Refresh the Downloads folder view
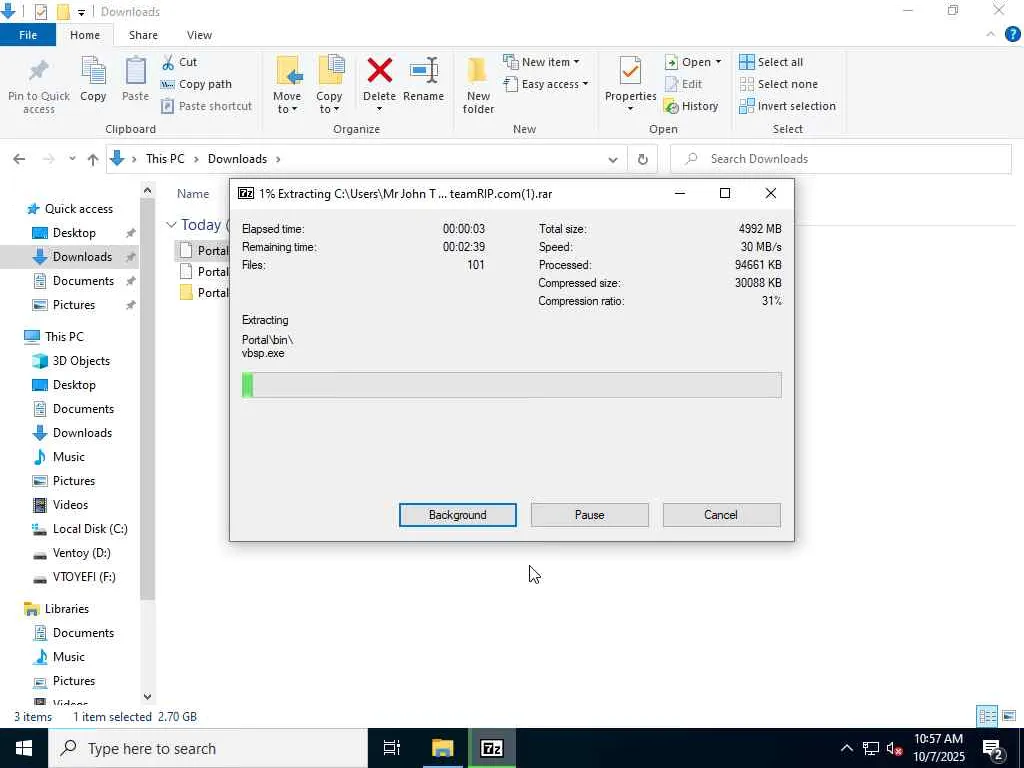This screenshot has width=1024, height=768. [643, 159]
